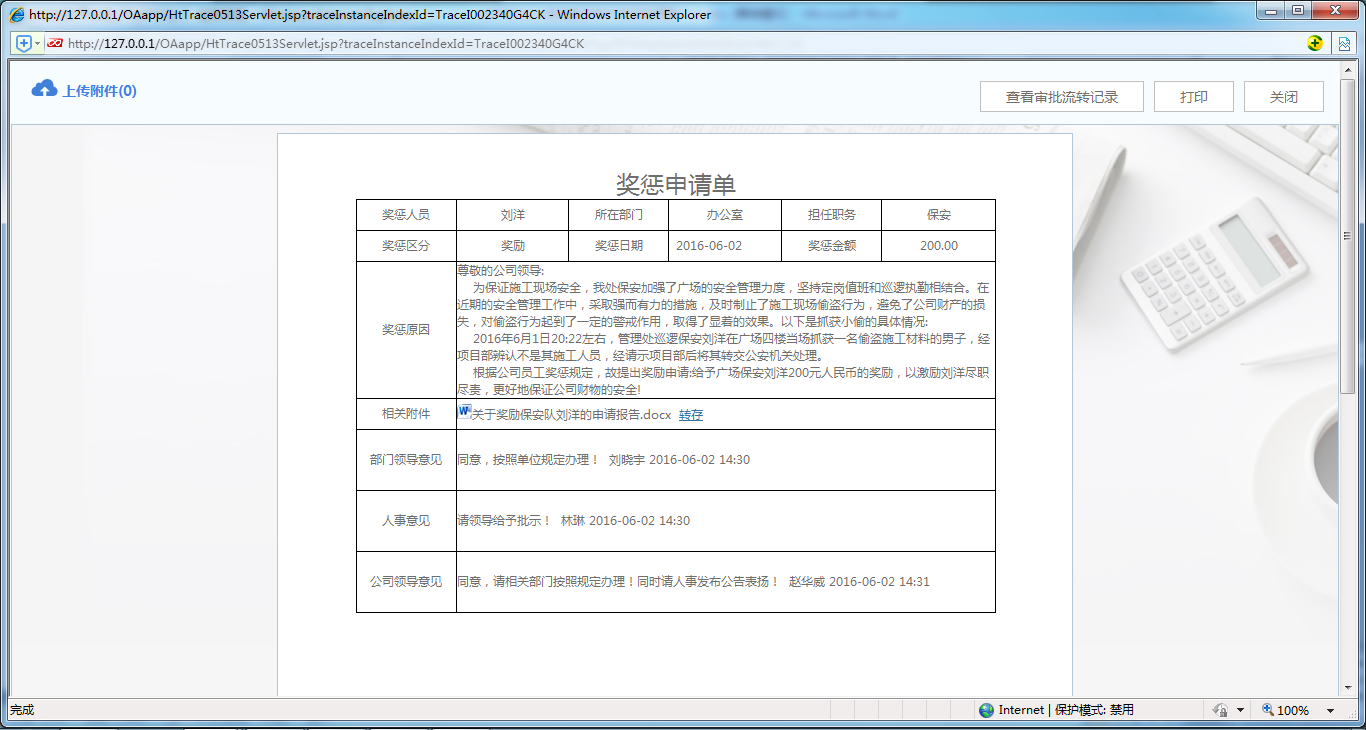Click the zoom magnifier icon in status bar
The image size is (1366, 730).
(1268, 710)
